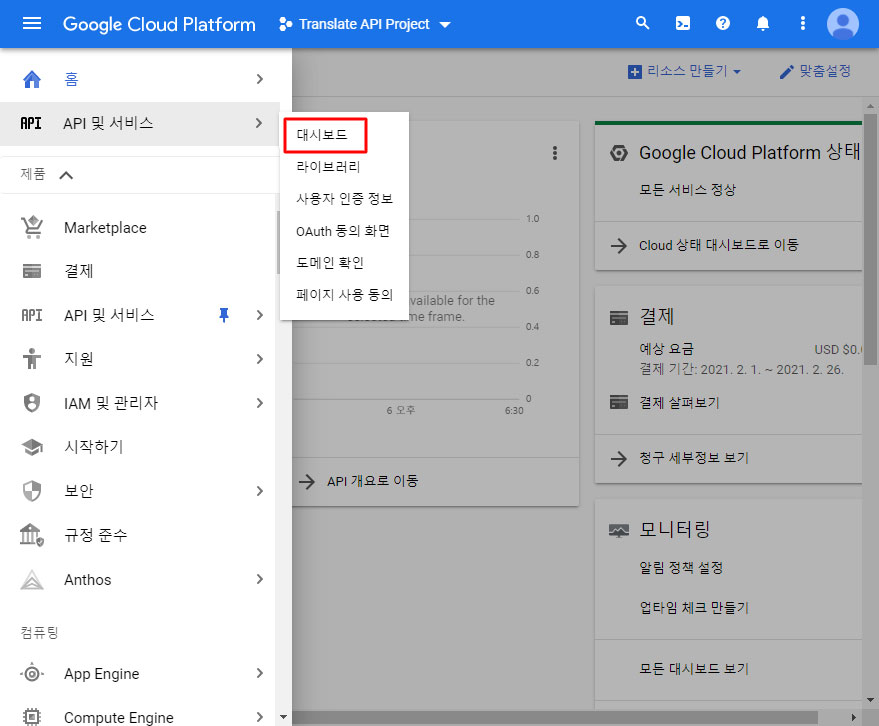This screenshot has width=879, height=726.
Task: Open API 개요로 이동 link
Action: point(372,481)
